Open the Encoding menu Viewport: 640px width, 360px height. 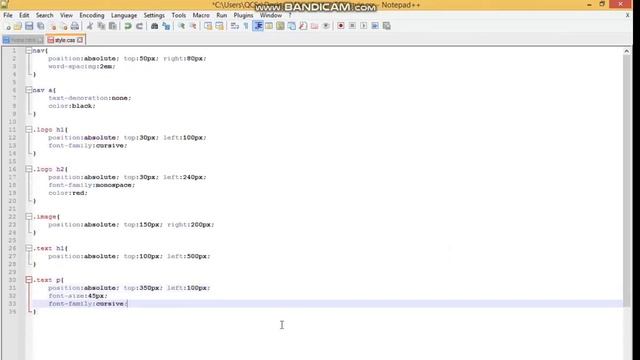(x=92, y=15)
